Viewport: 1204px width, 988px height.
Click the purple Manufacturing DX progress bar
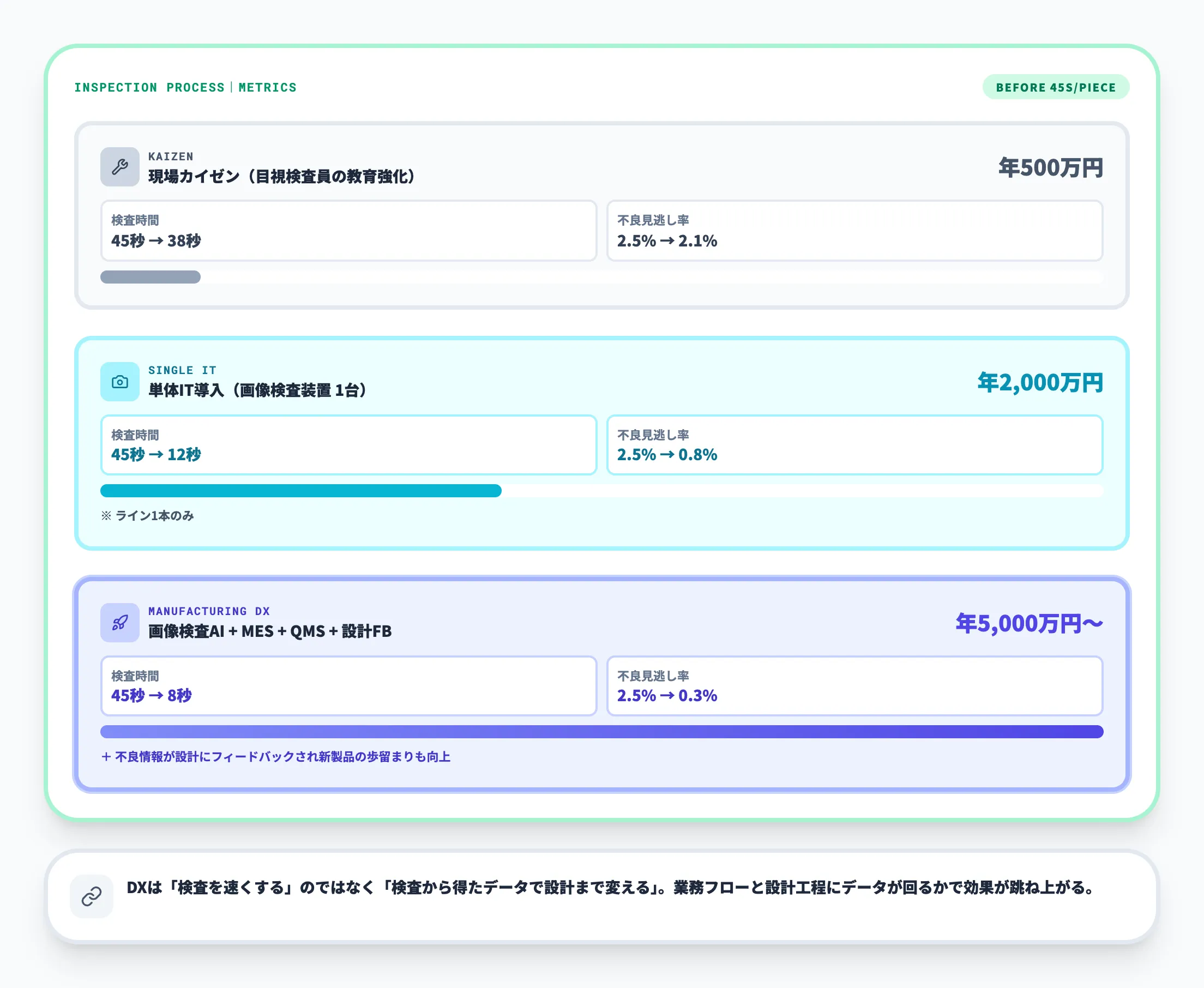point(601,731)
